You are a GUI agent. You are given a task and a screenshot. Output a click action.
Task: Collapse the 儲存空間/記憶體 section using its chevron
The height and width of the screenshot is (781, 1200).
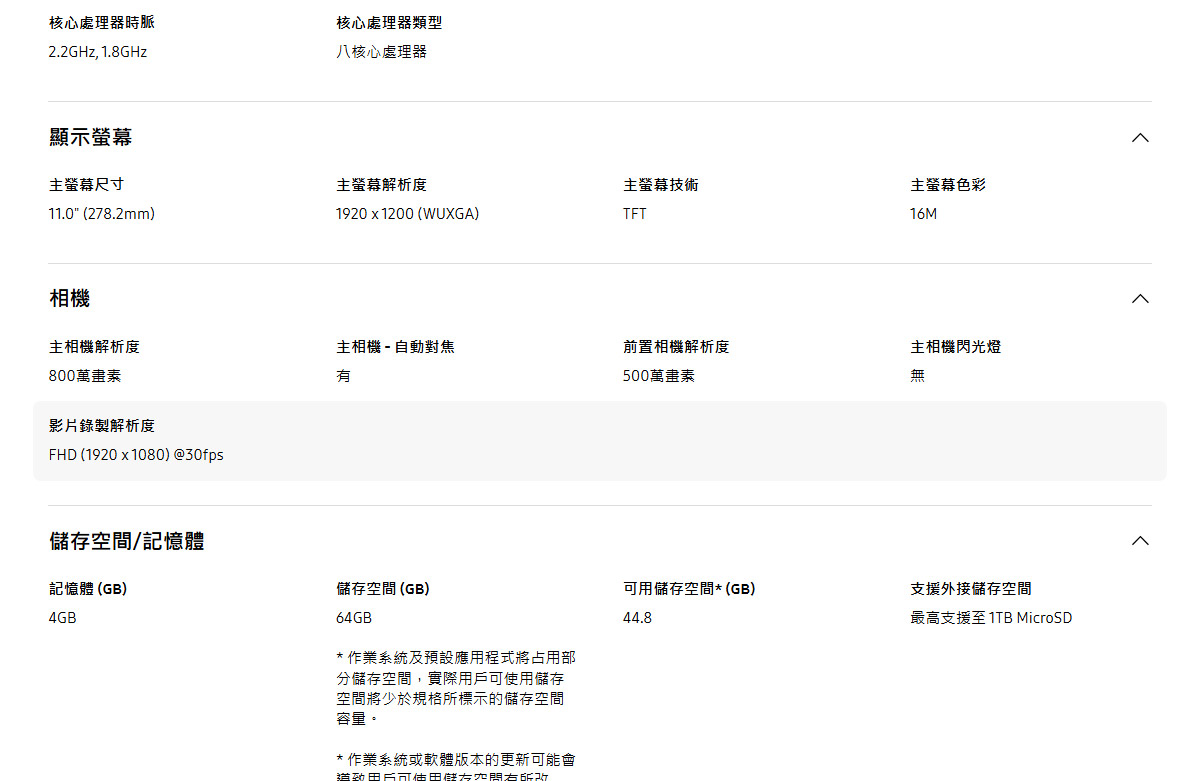pos(1139,541)
